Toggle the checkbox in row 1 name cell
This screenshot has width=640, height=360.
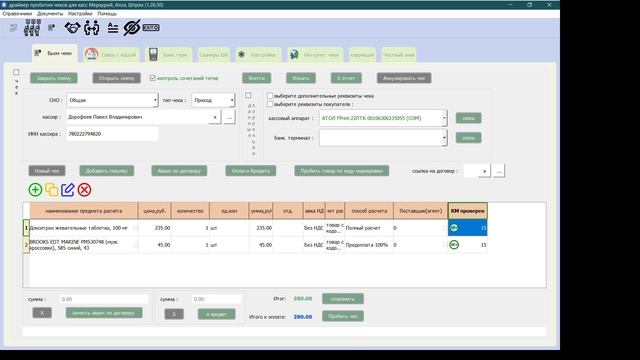point(136,228)
